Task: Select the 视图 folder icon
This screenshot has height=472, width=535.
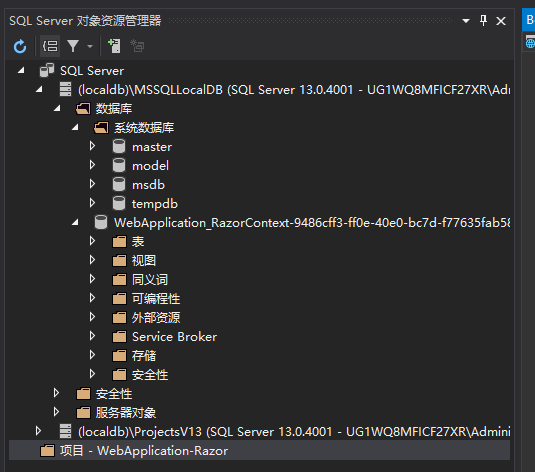Action: (119, 261)
